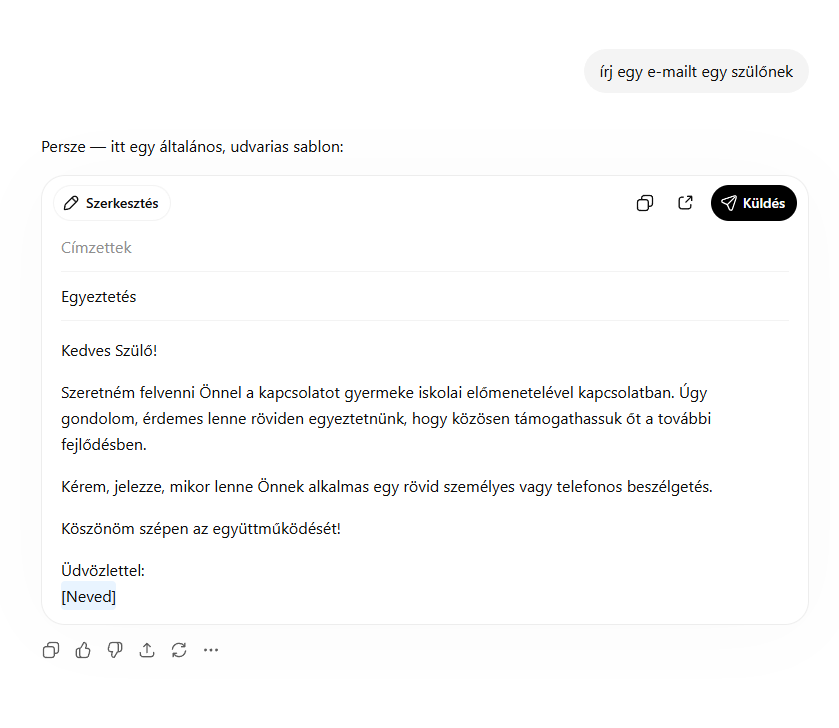The image size is (839, 728).
Task: Click 'Köszönöm szépen az együttműködését!' line
Action: (x=201, y=529)
